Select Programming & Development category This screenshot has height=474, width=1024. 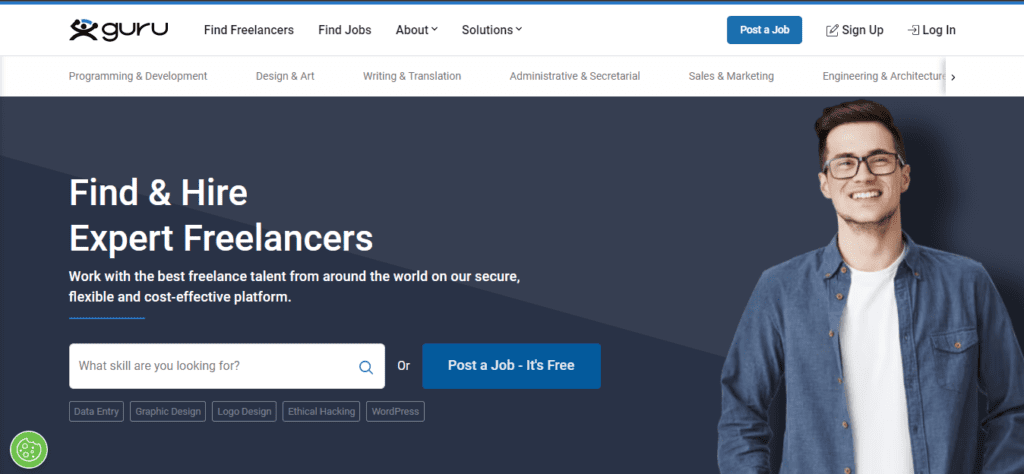tap(138, 76)
